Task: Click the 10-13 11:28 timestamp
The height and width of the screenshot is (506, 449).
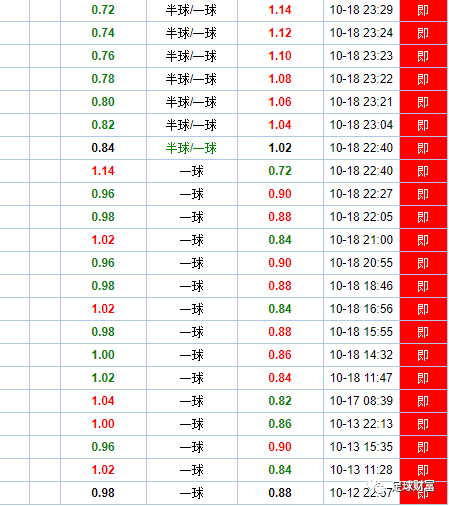Action: (361, 470)
